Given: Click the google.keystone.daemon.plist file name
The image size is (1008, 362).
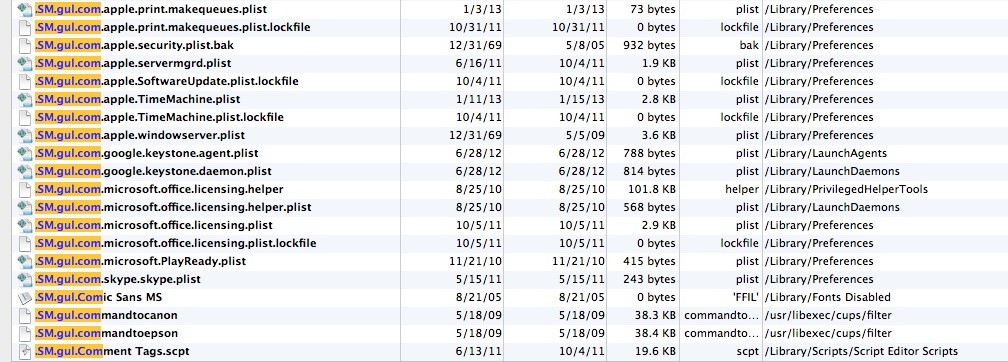Looking at the screenshot, I should [153, 172].
